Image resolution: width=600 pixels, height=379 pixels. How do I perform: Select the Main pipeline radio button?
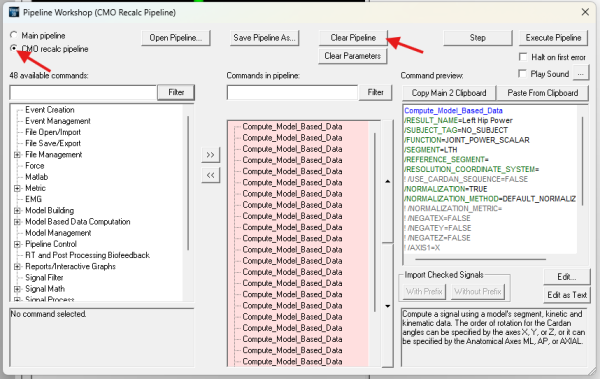pyautogui.click(x=14, y=35)
